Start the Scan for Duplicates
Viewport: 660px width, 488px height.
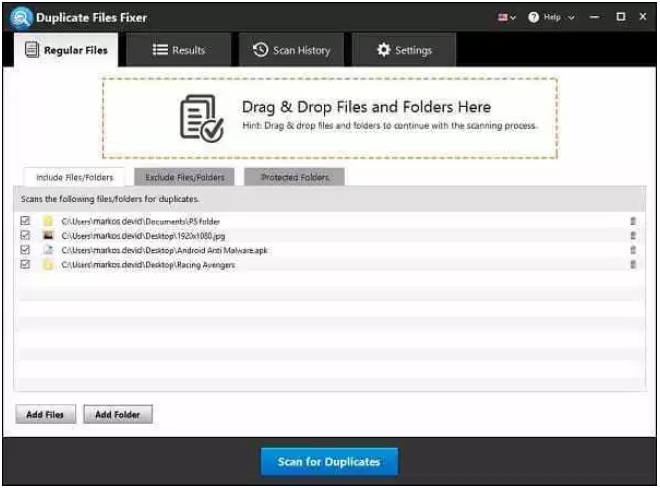[329, 461]
